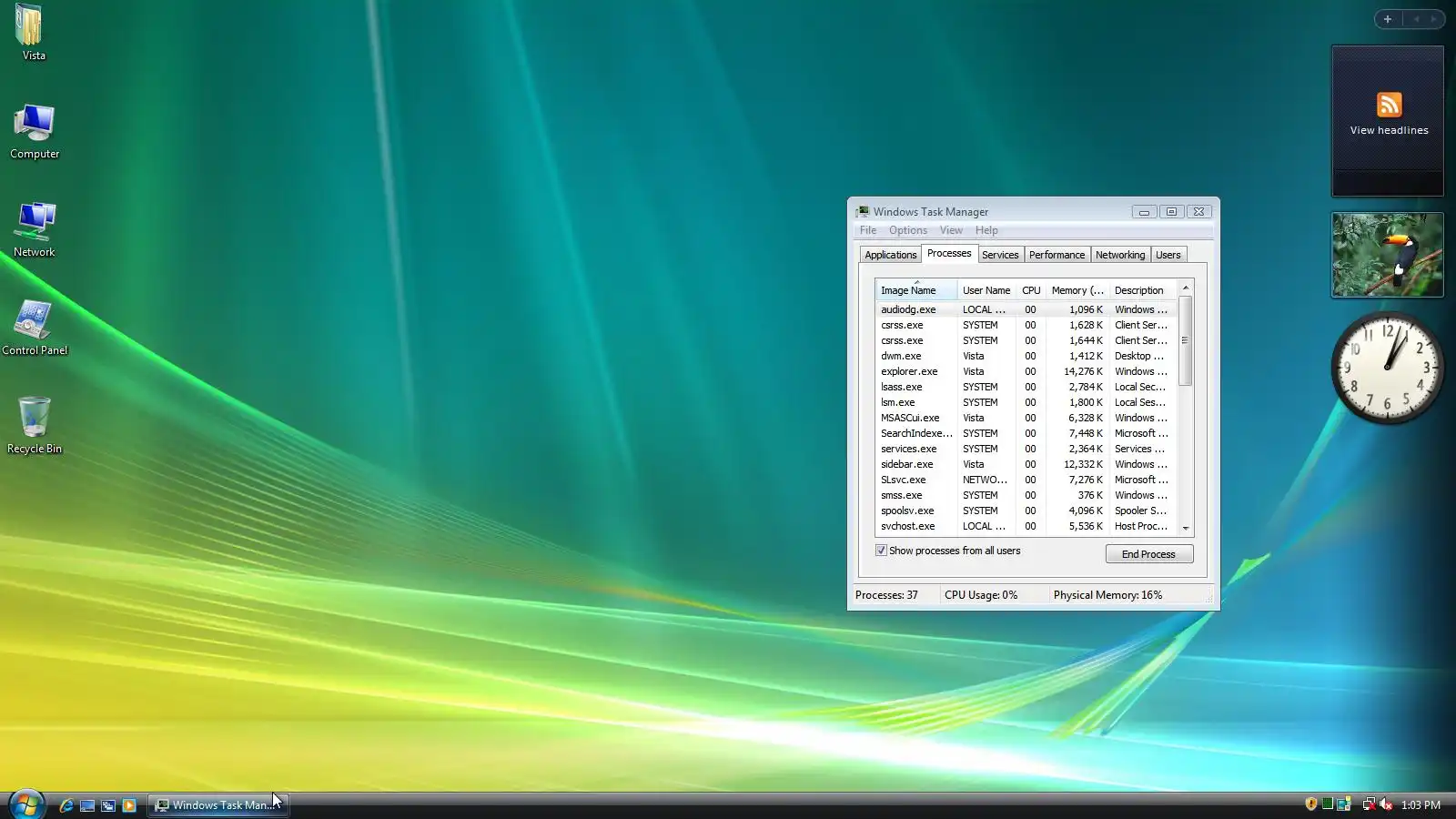Click the End Process button
This screenshot has width=1456, height=819.
coord(1149,554)
